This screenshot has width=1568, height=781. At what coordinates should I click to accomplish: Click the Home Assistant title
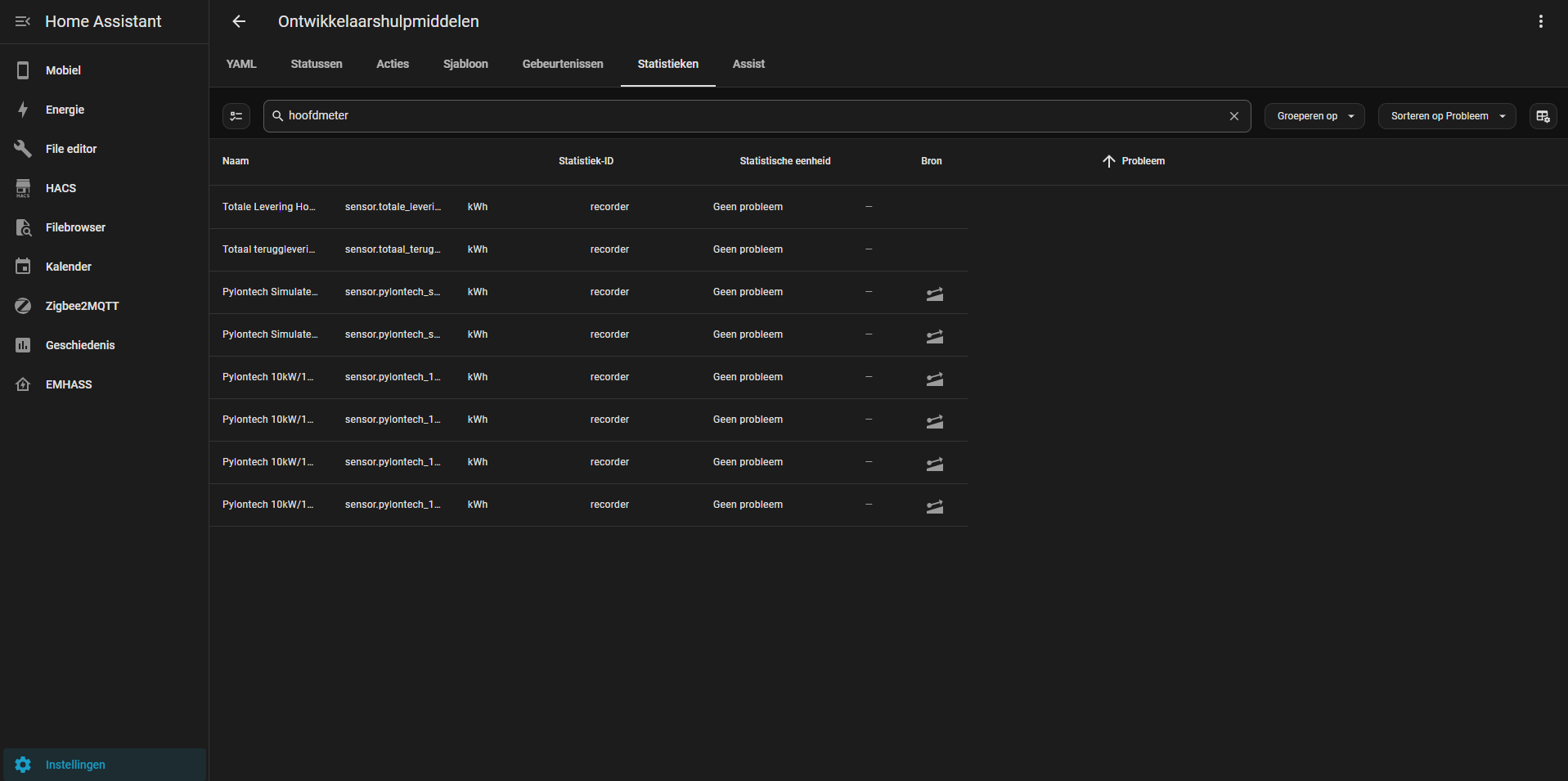103,21
